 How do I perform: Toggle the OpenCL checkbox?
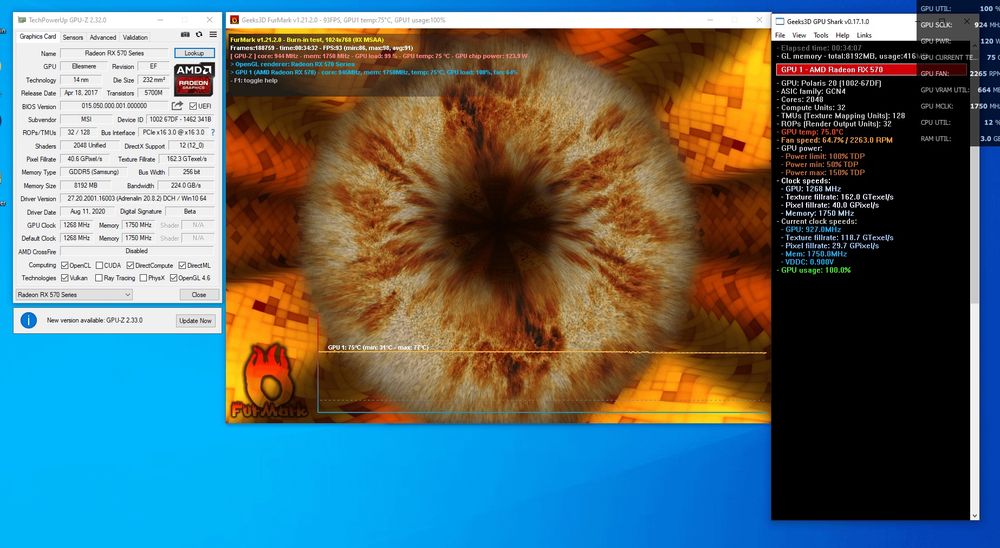click(64, 265)
